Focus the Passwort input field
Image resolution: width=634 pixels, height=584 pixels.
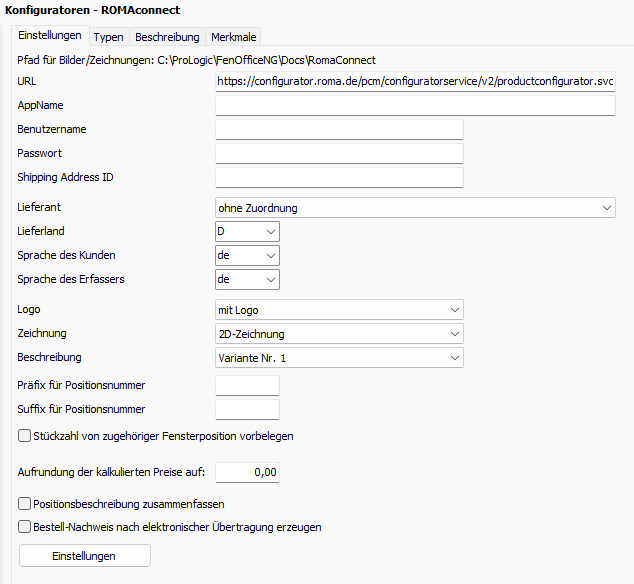click(x=339, y=153)
